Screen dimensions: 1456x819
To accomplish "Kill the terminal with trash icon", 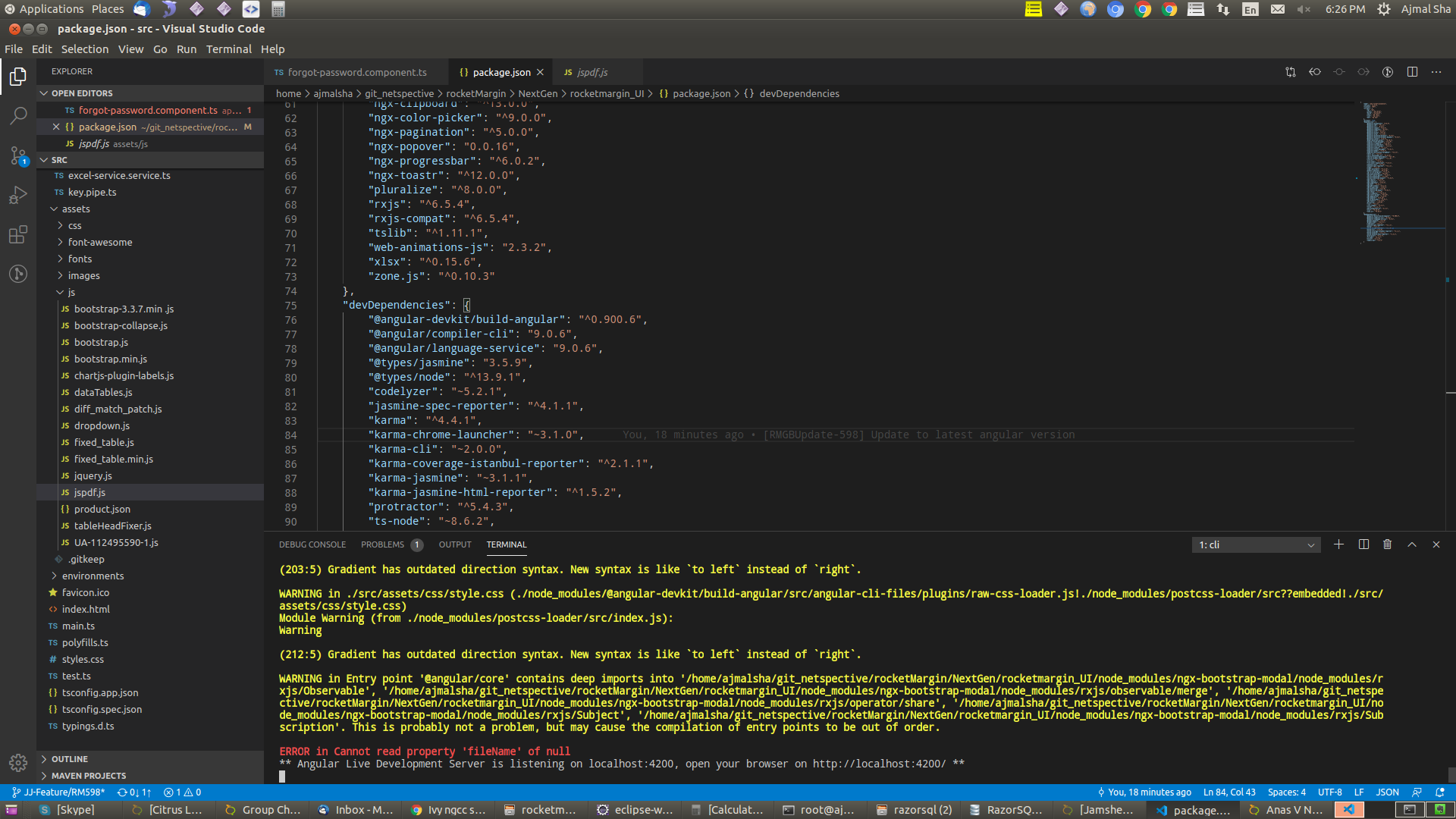I will [1387, 544].
